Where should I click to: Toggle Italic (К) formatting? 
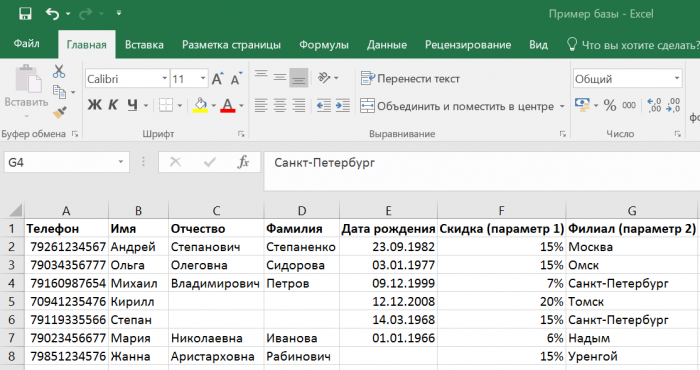click(113, 105)
